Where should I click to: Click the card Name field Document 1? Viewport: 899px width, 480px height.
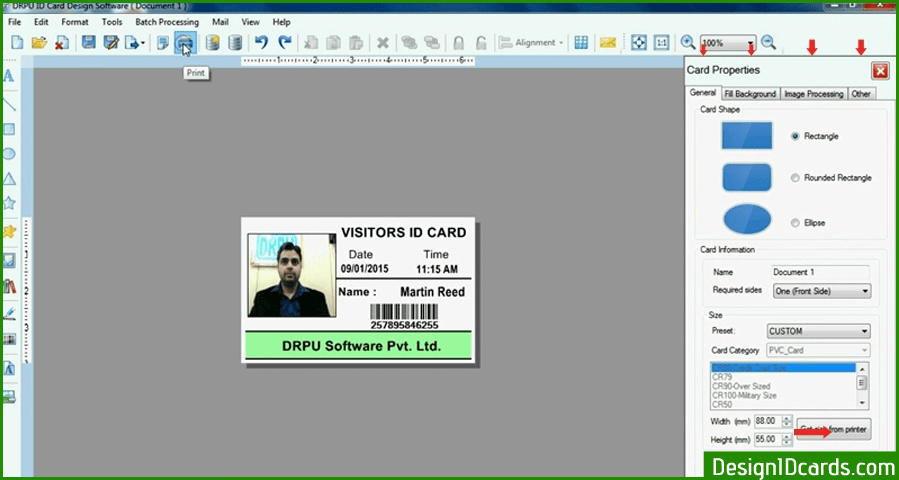coord(820,272)
